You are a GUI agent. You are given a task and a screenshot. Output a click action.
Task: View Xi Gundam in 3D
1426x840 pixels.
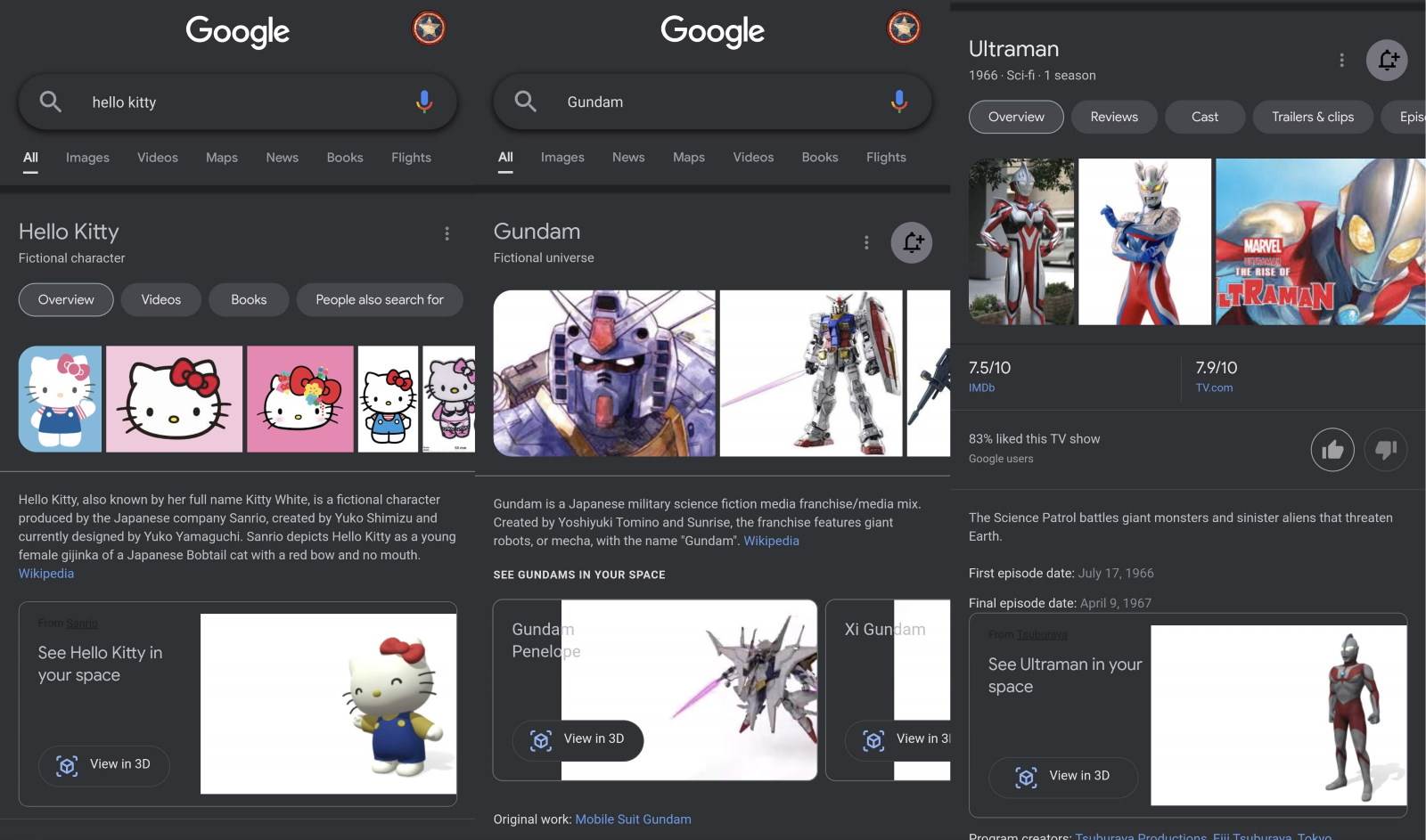897,739
